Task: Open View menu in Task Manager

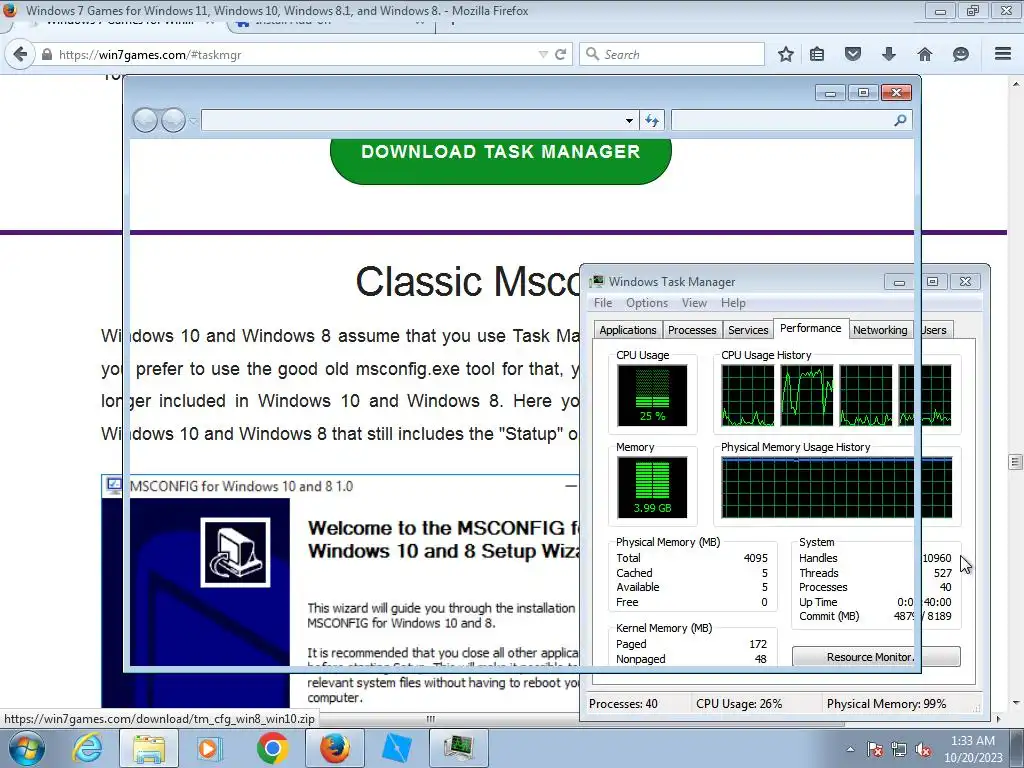Action: point(694,303)
